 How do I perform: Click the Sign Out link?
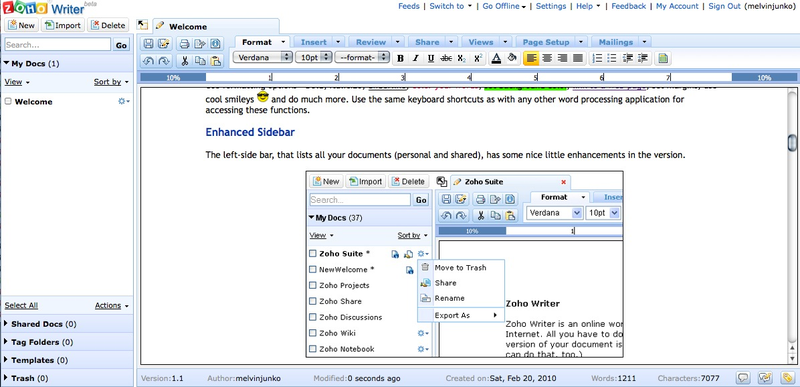pyautogui.click(x=724, y=6)
